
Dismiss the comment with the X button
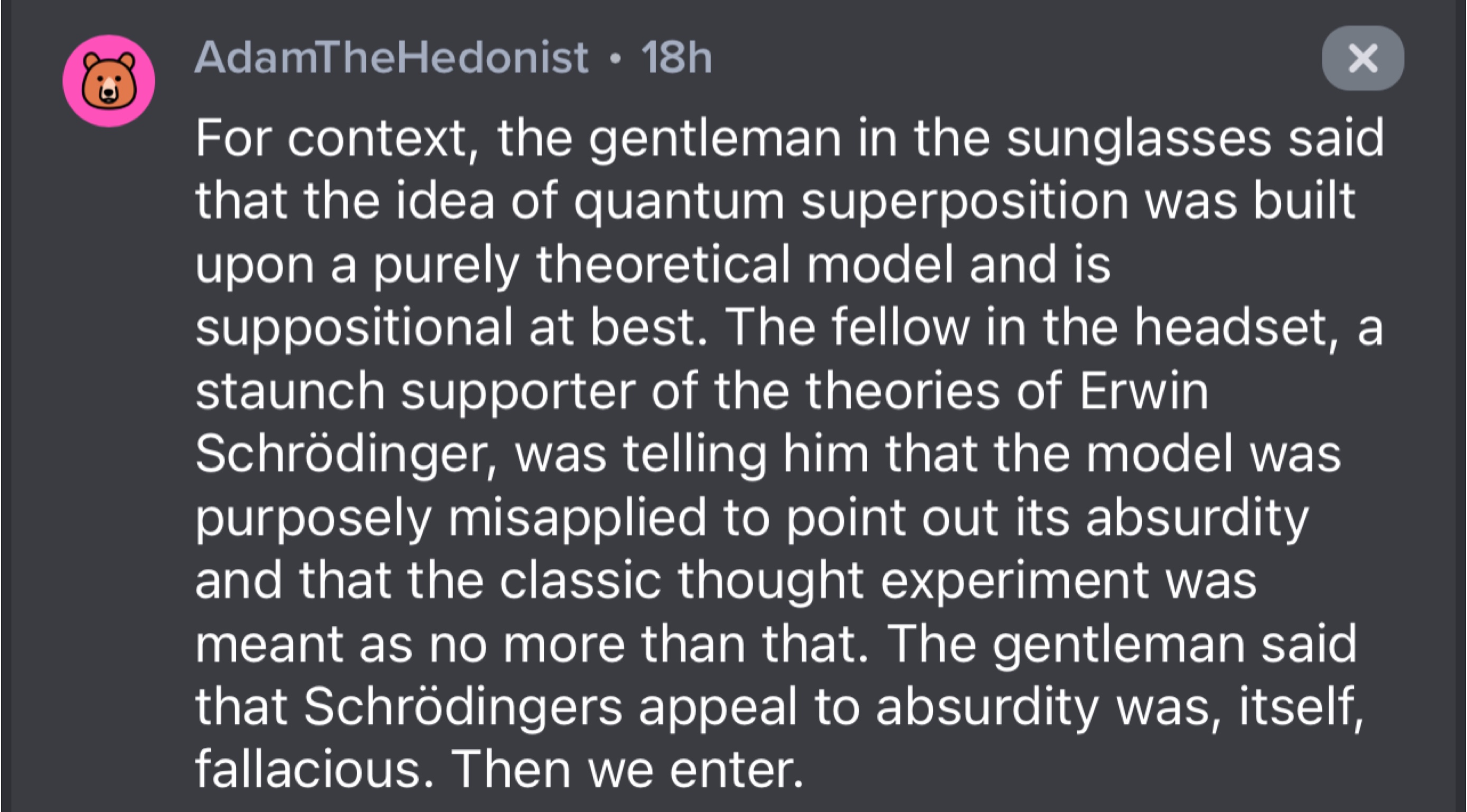1363,58
